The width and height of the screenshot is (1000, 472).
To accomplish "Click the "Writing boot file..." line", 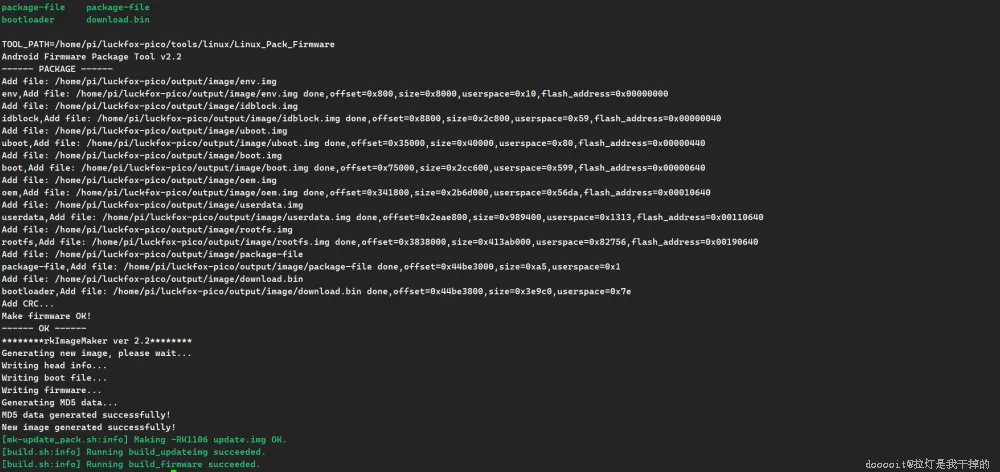I will point(54,377).
